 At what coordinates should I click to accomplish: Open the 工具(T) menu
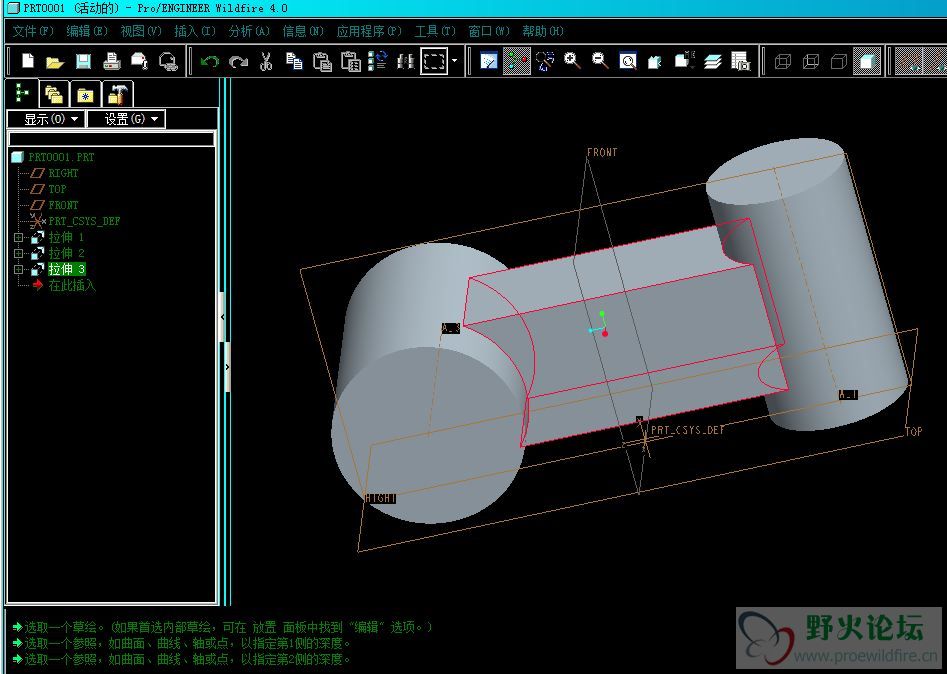(435, 31)
